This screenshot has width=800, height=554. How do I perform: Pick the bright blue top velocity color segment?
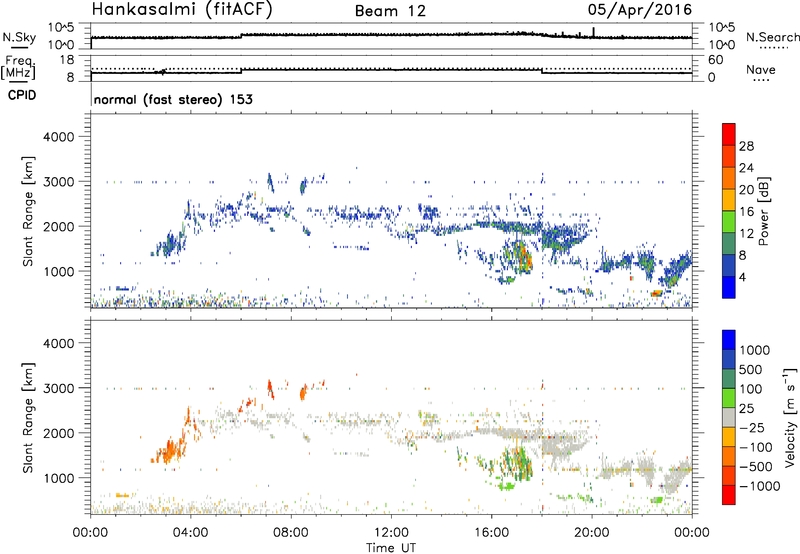[729, 339]
